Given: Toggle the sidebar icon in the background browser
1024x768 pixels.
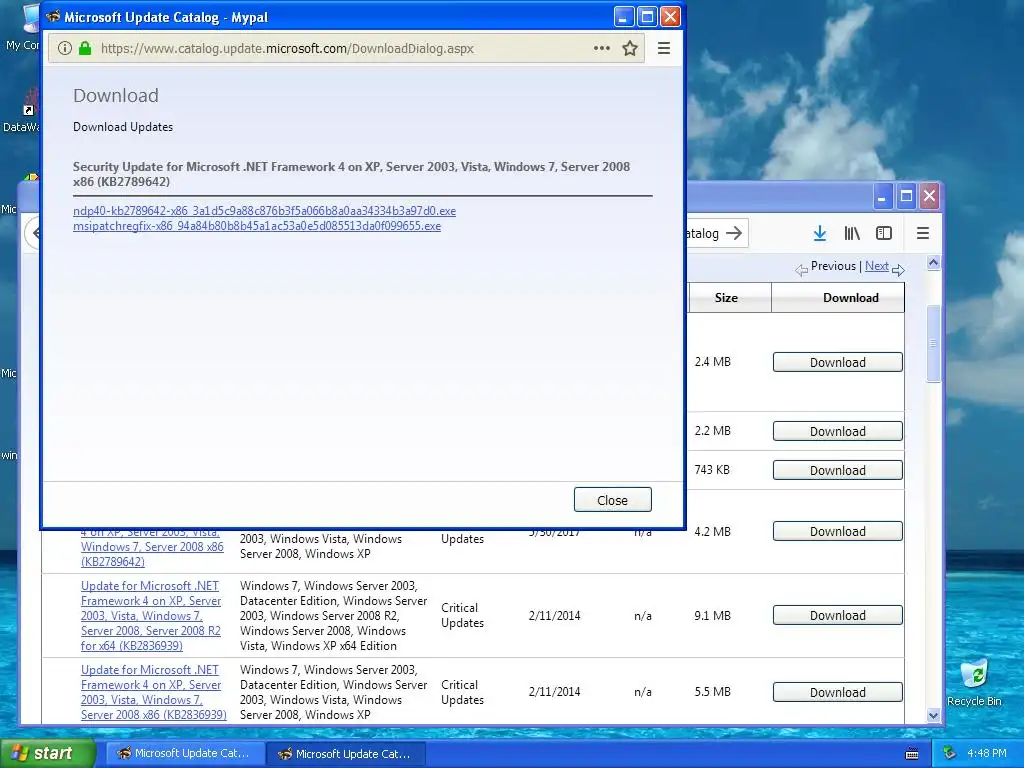Looking at the screenshot, I should coord(884,233).
